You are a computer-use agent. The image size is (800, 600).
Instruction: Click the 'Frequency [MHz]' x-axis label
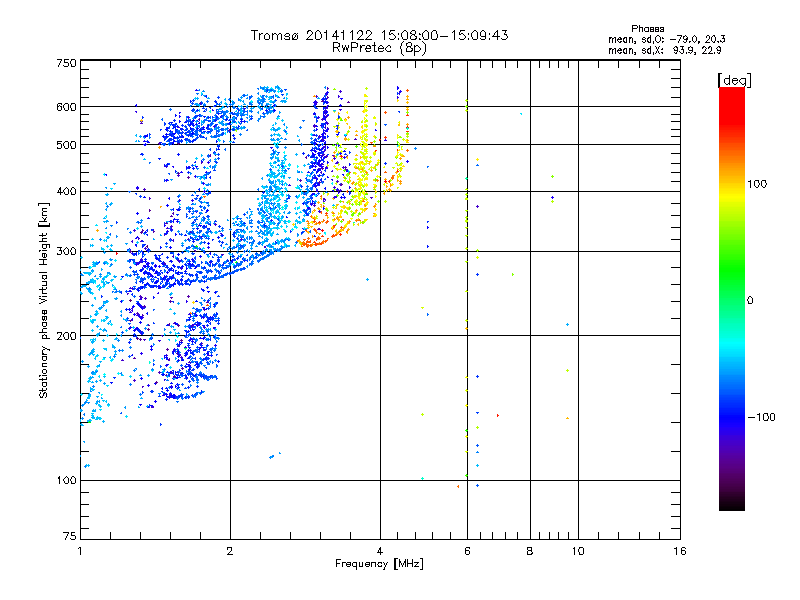pos(379,564)
